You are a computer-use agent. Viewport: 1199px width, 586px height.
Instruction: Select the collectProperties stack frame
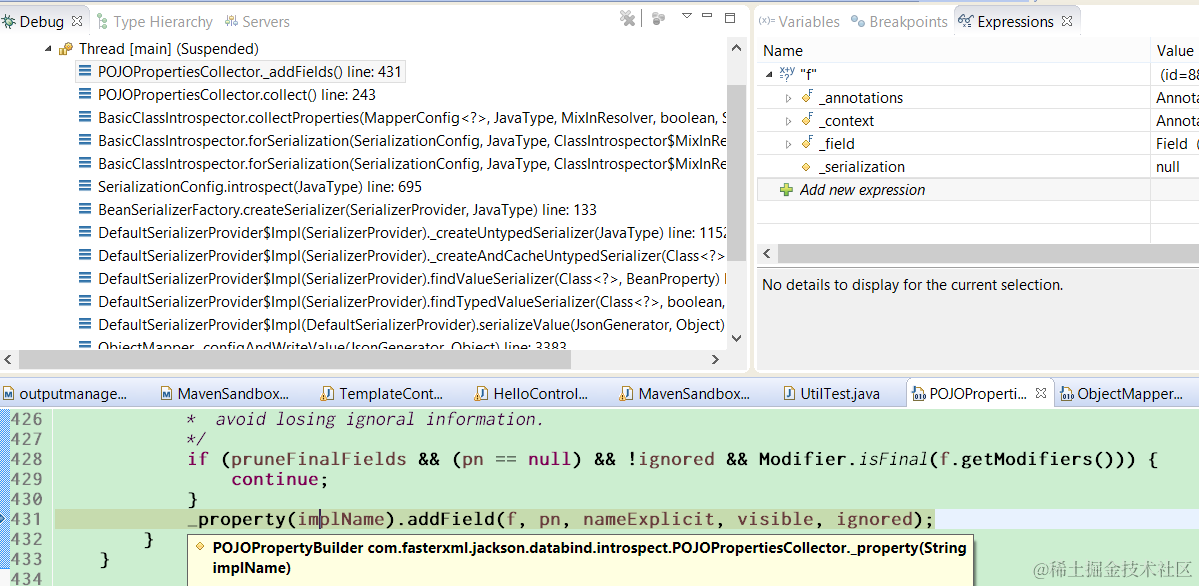(412, 118)
